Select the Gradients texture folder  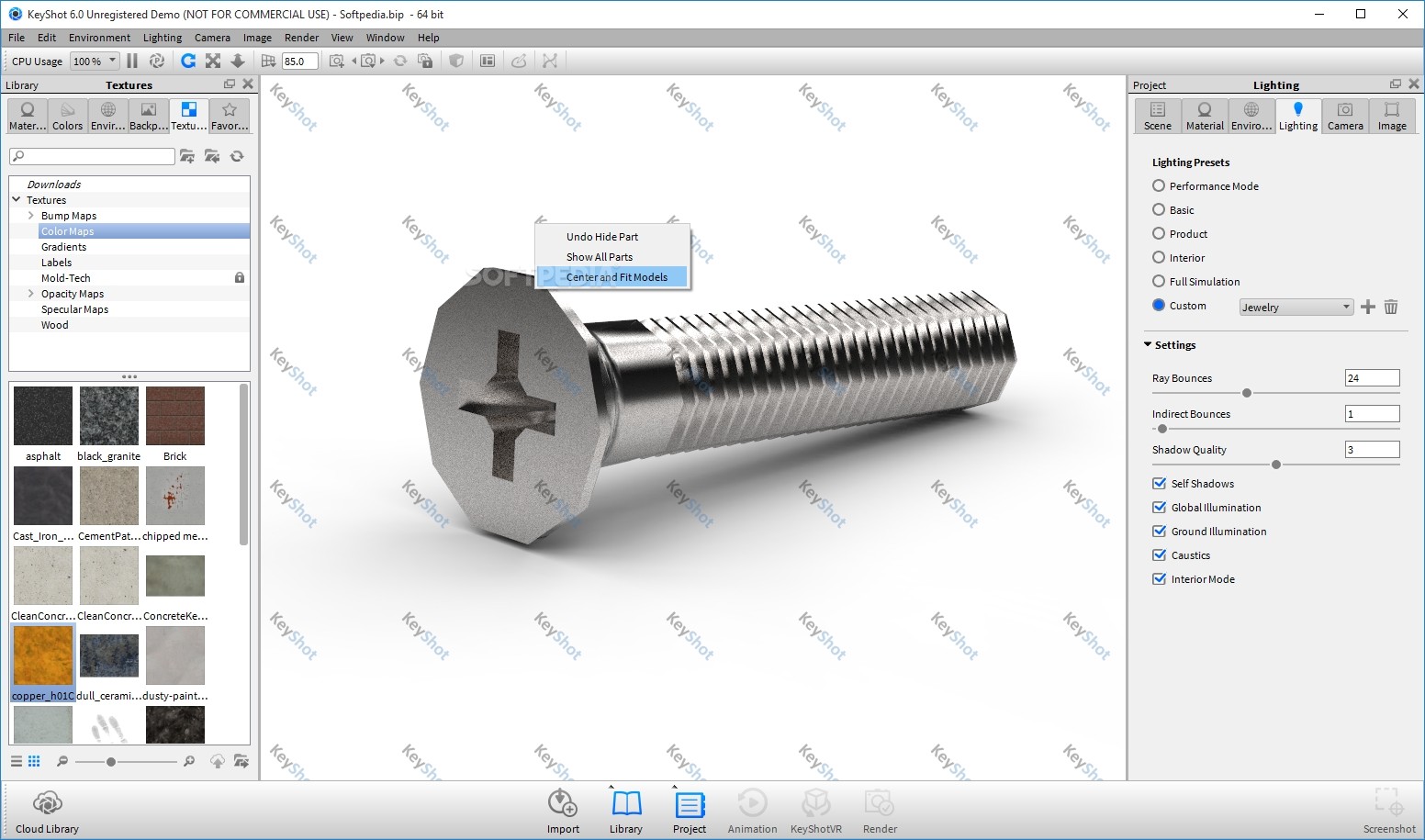63,246
